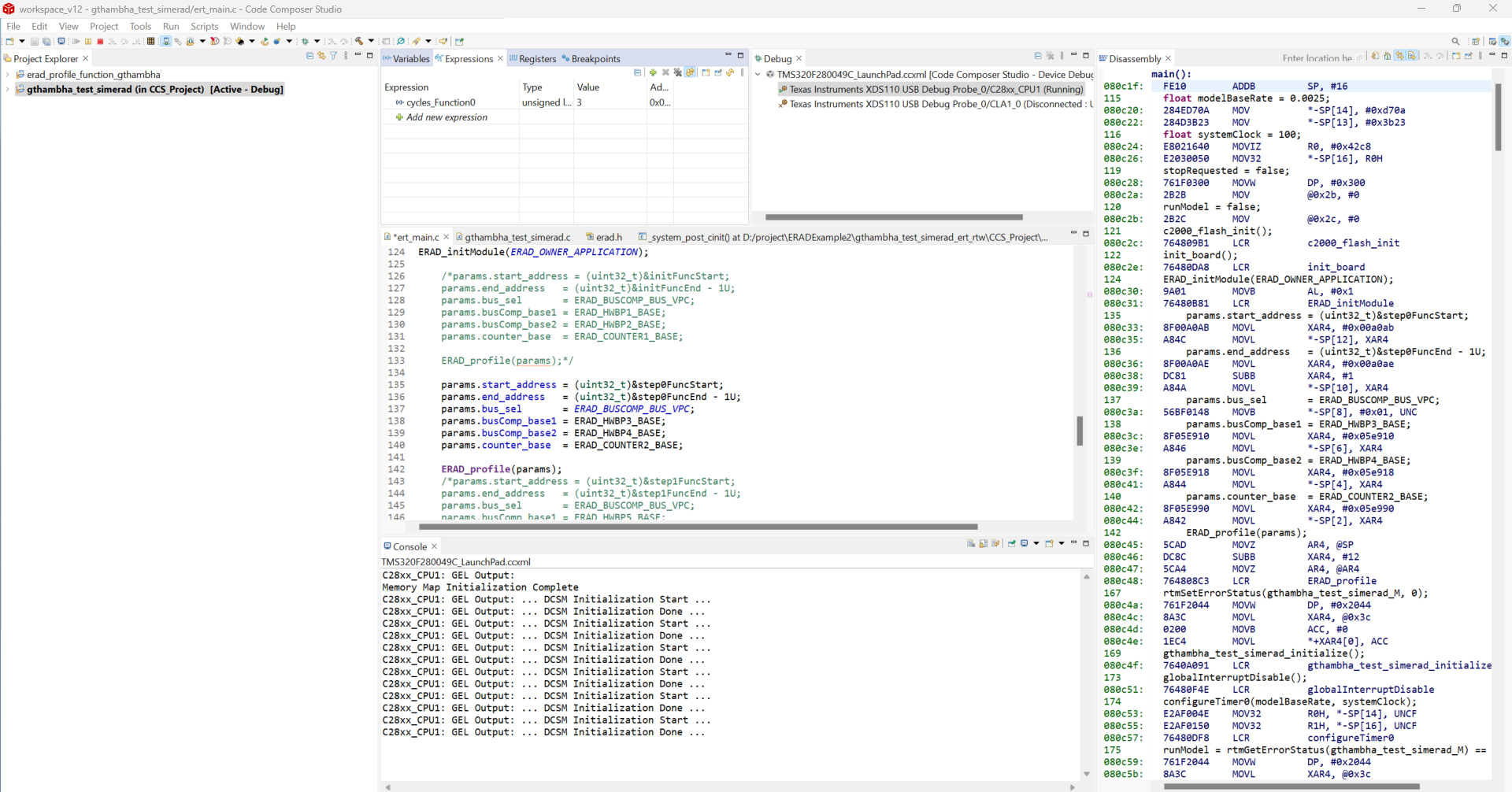Open the memory grid icon in the toolbar

click(150, 42)
